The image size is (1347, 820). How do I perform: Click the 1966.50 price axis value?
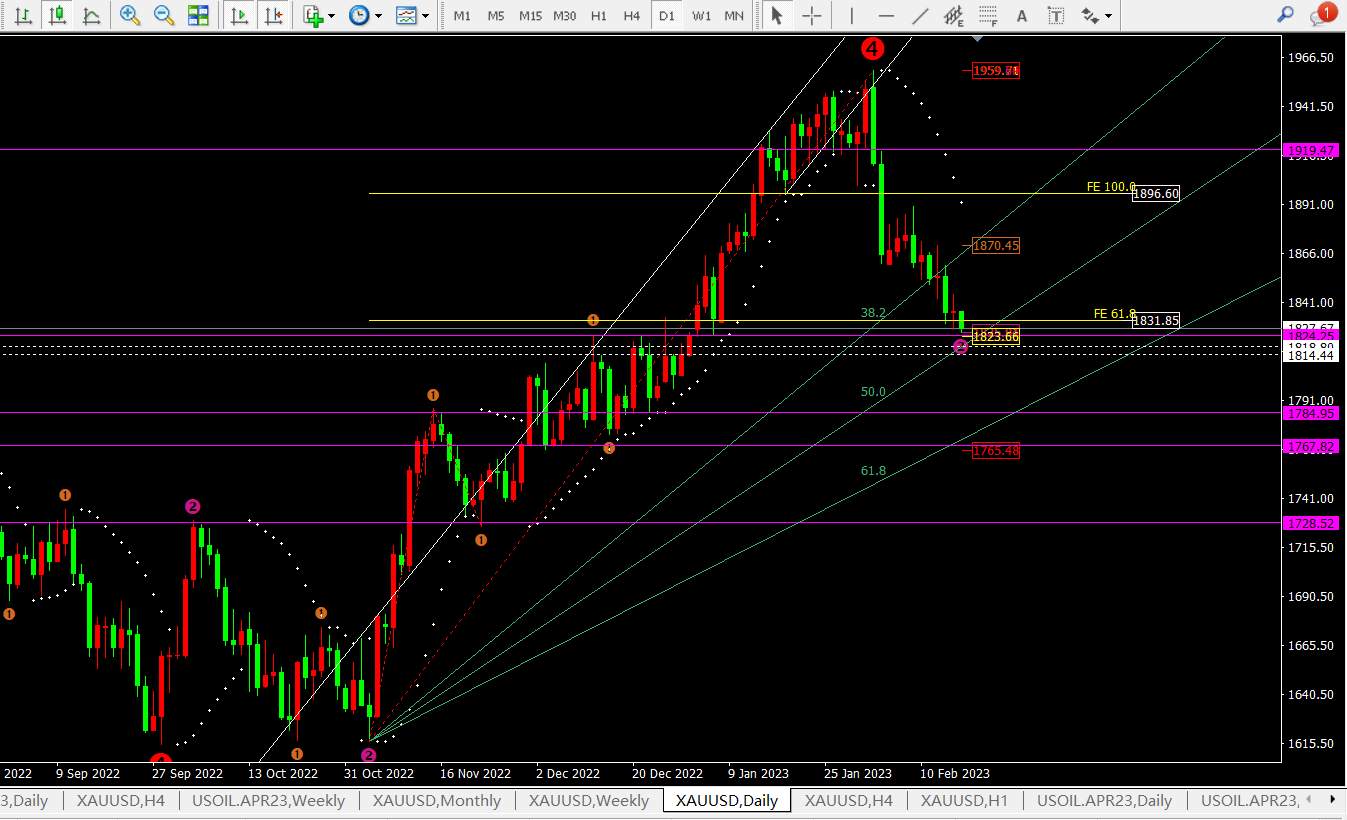pyautogui.click(x=1310, y=58)
